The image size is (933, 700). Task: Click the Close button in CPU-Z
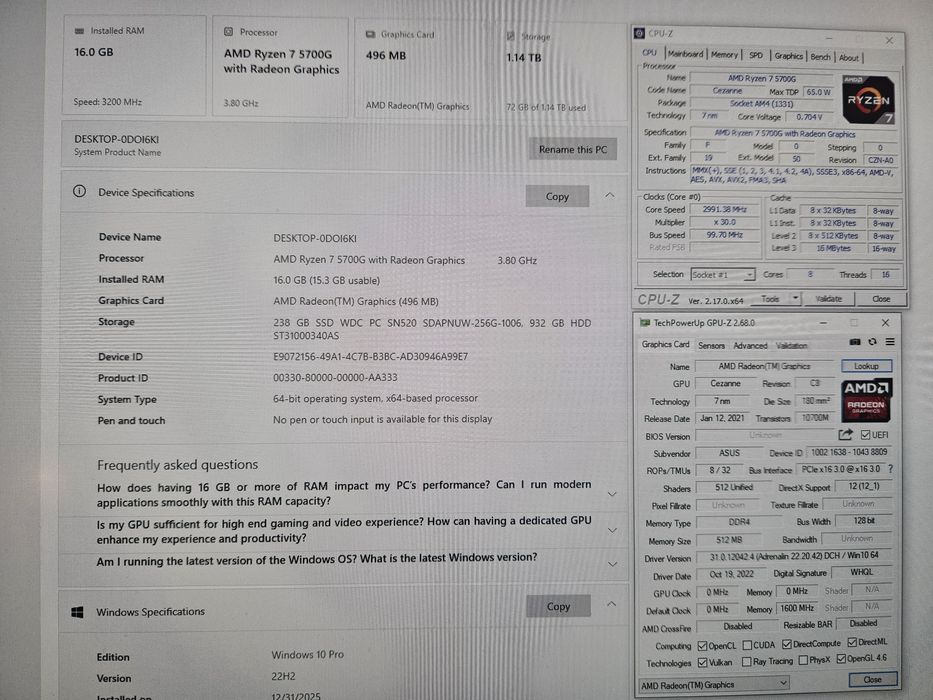[881, 299]
